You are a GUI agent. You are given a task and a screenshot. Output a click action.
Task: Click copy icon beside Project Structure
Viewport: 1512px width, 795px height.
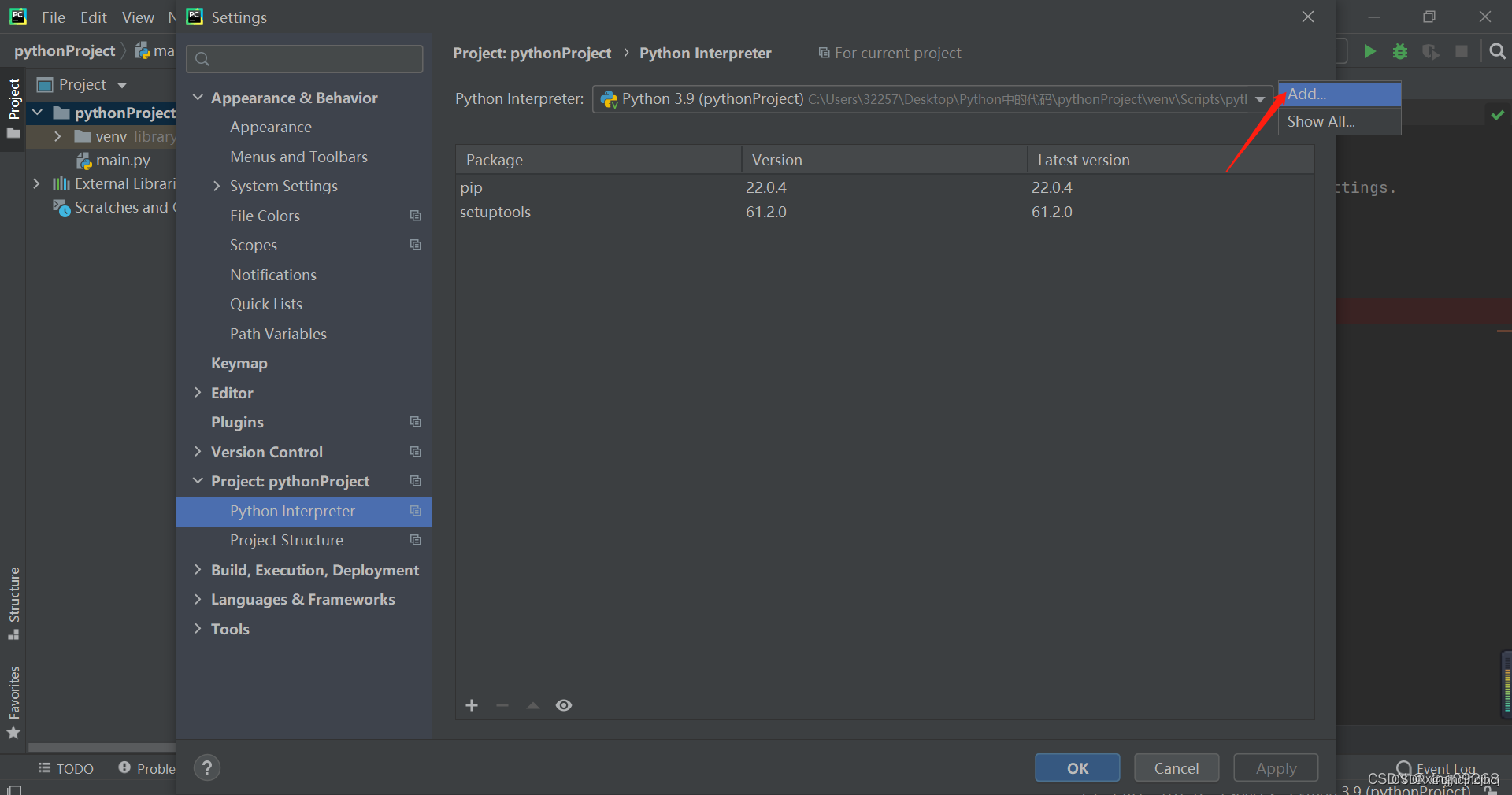[x=416, y=540]
